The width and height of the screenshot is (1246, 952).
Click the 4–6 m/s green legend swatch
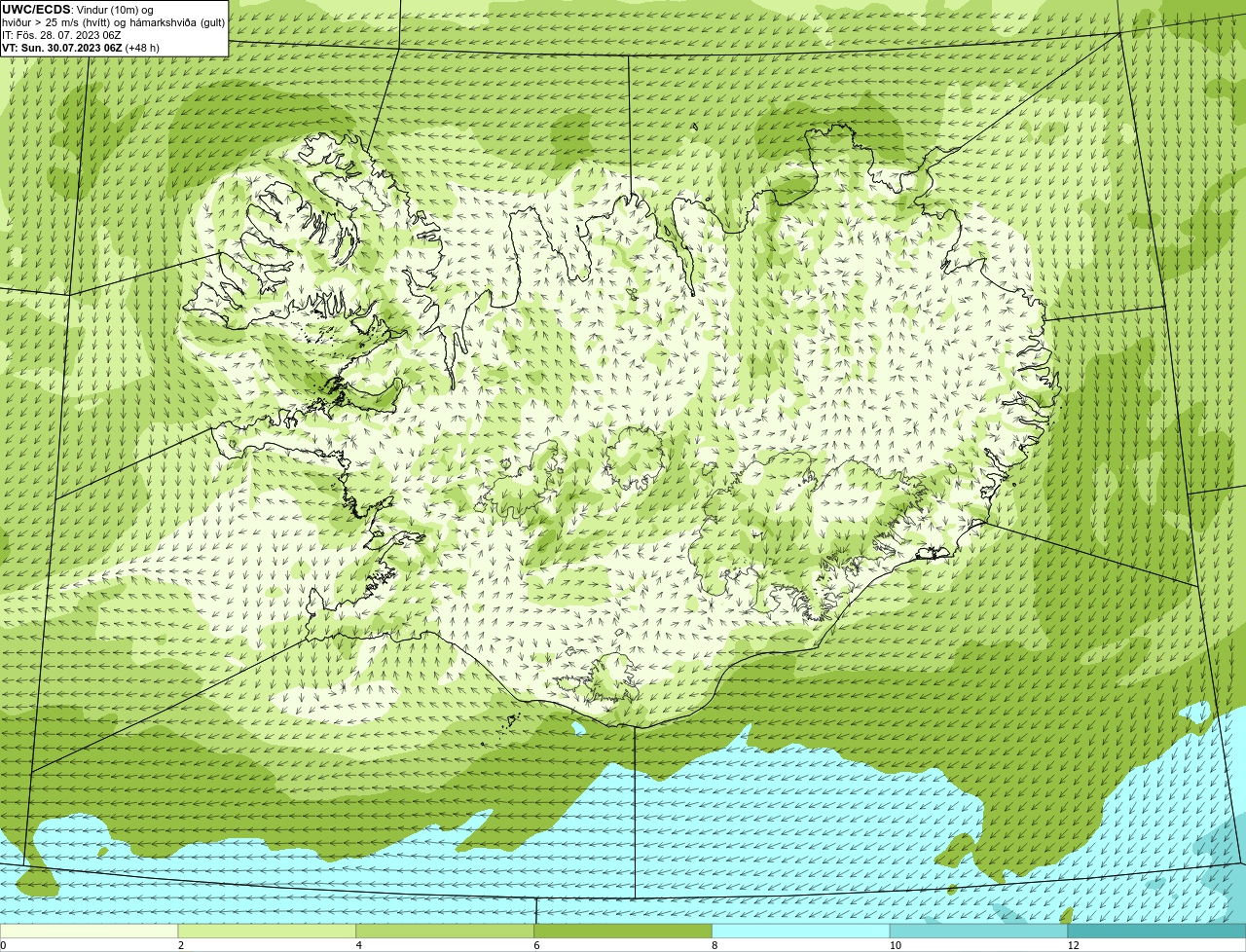tap(445, 932)
